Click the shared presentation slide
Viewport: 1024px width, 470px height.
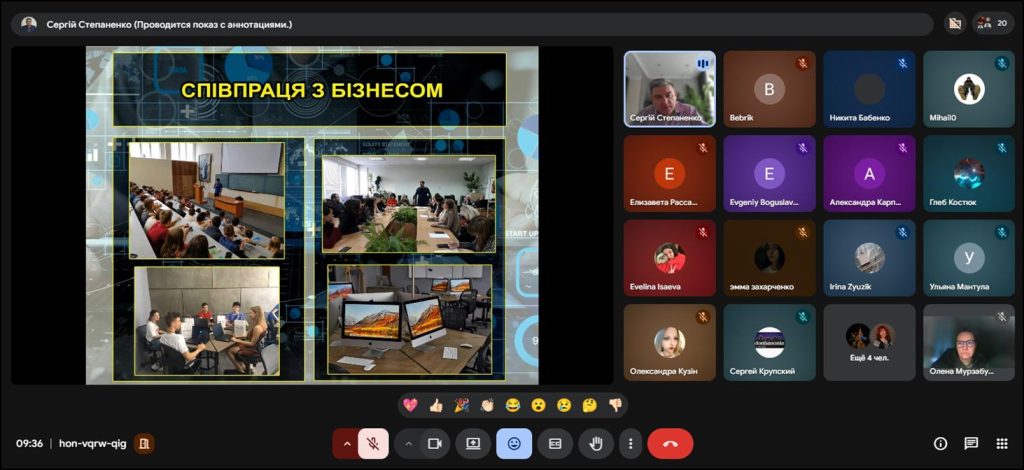pyautogui.click(x=312, y=215)
